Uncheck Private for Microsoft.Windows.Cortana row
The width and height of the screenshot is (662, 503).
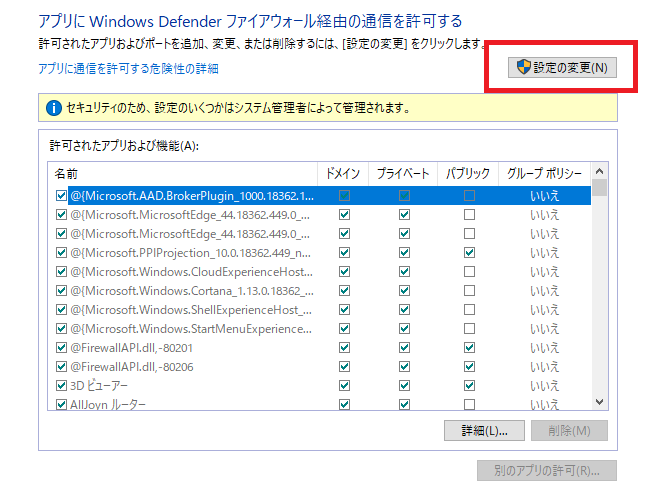[x=404, y=291]
